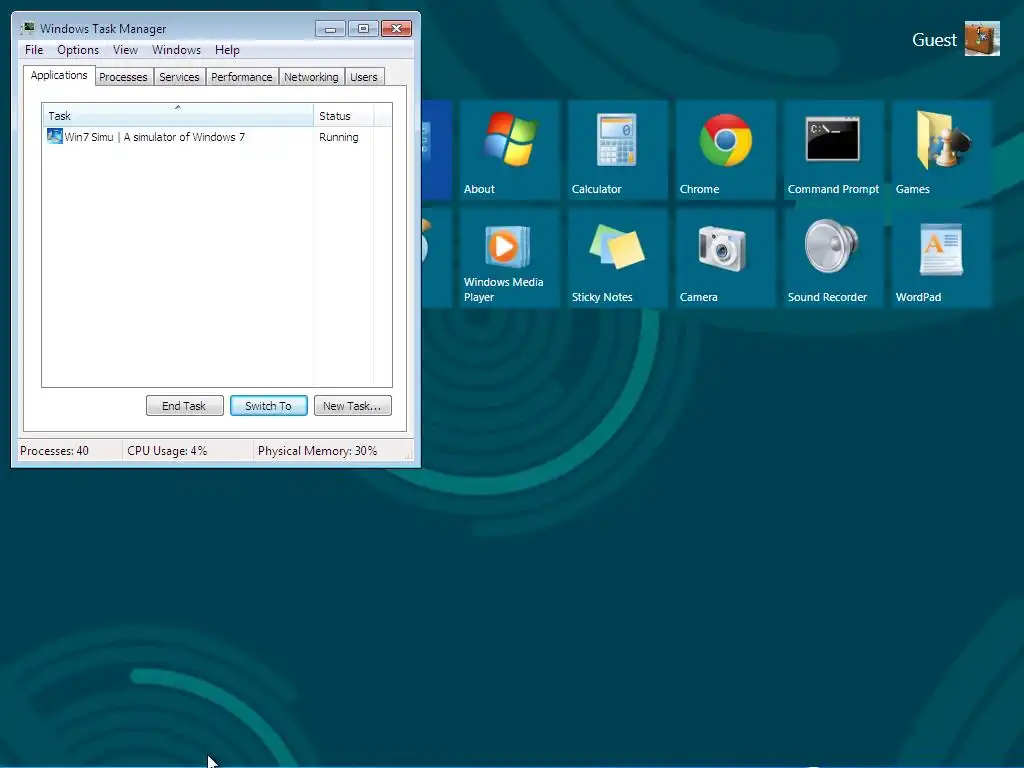Open the Help menu
Screen dimensions: 1024x768
click(227, 50)
